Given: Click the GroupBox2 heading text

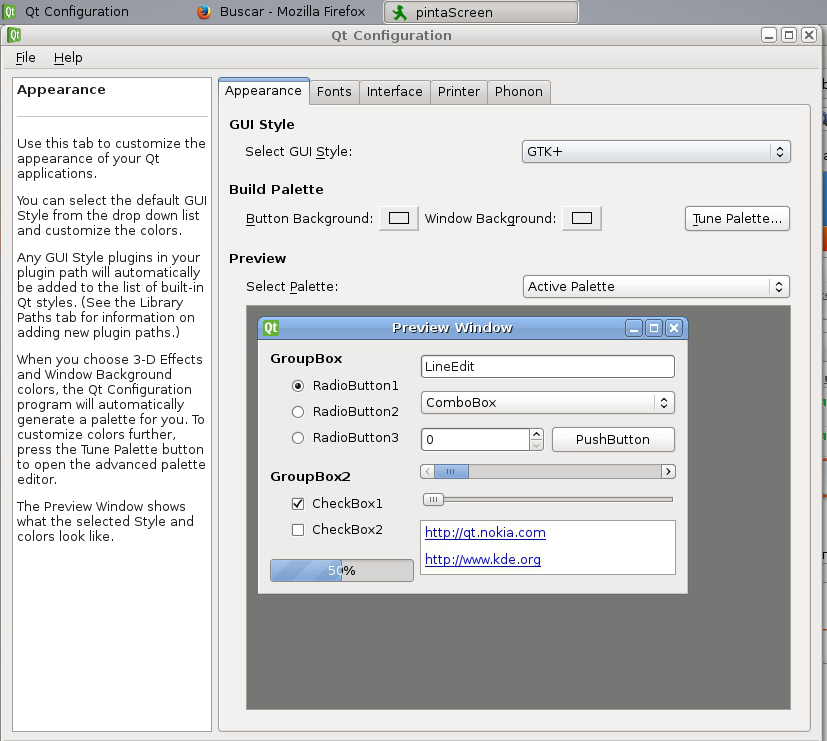Looking at the screenshot, I should [310, 477].
